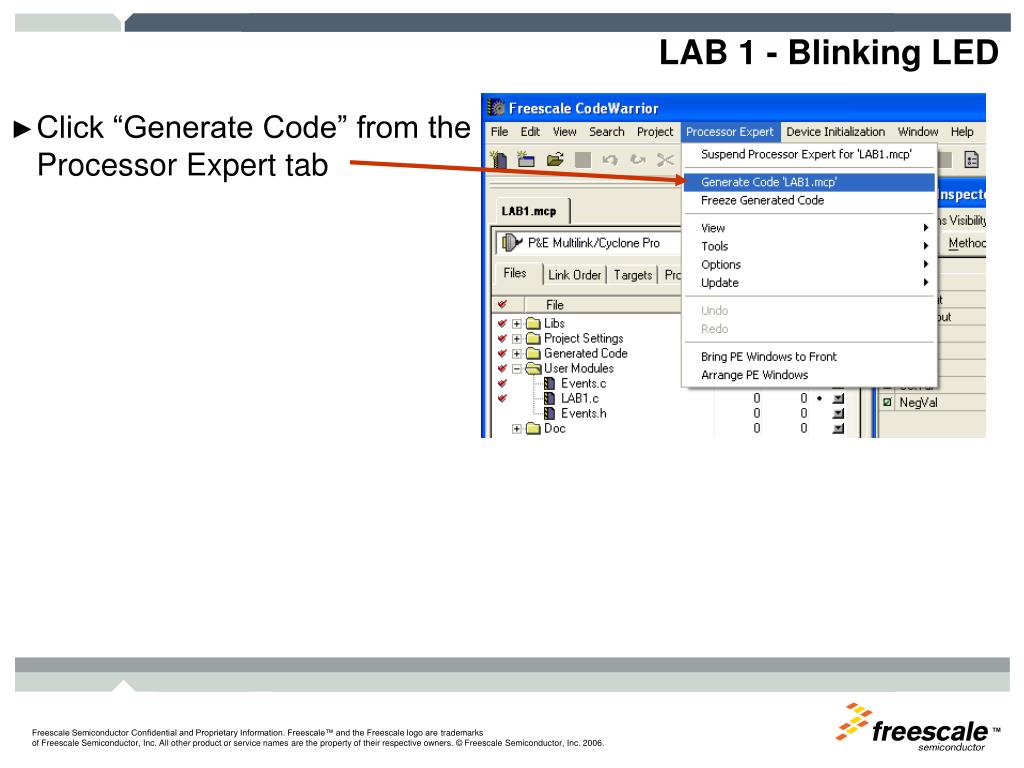Open the File menu
1024x768 pixels.
pyautogui.click(x=500, y=132)
